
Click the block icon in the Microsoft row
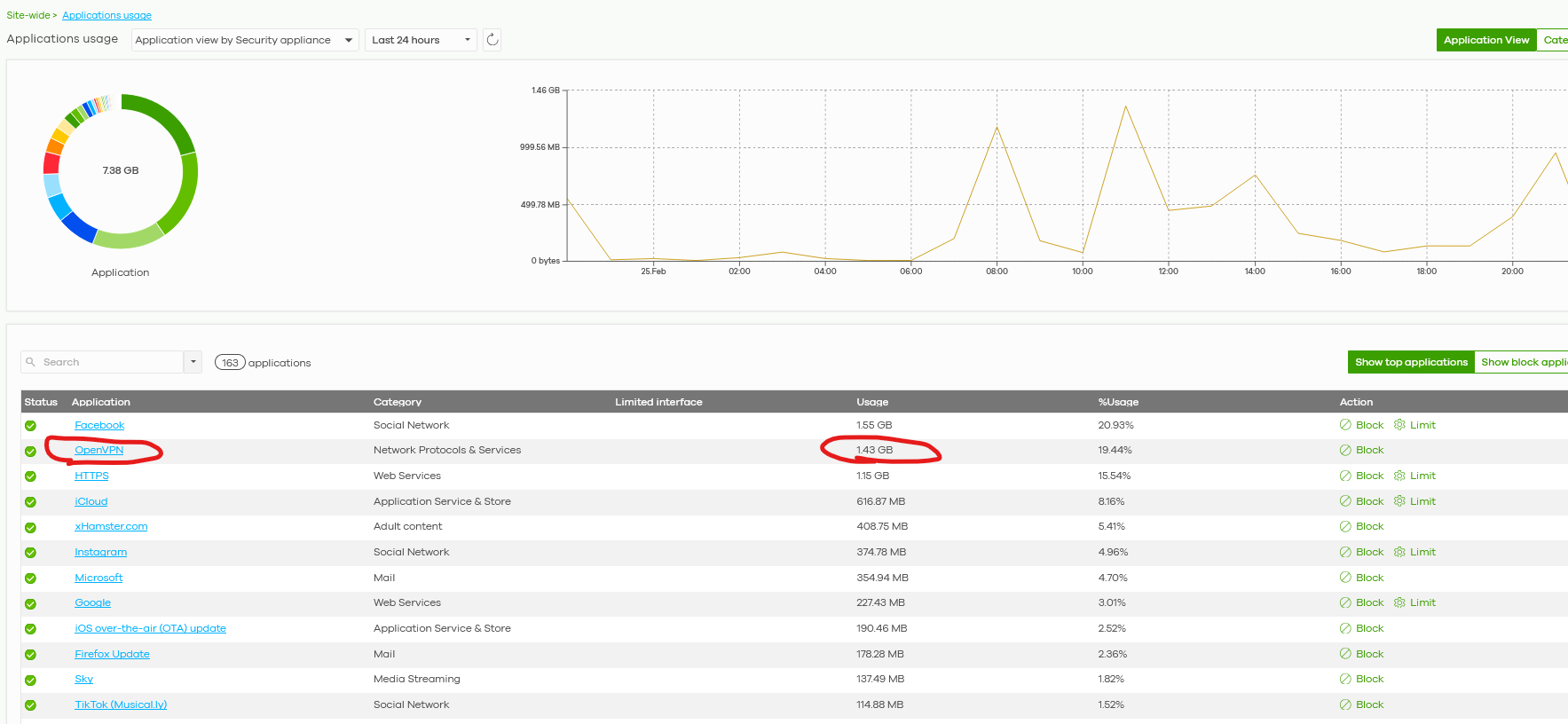tap(1345, 578)
